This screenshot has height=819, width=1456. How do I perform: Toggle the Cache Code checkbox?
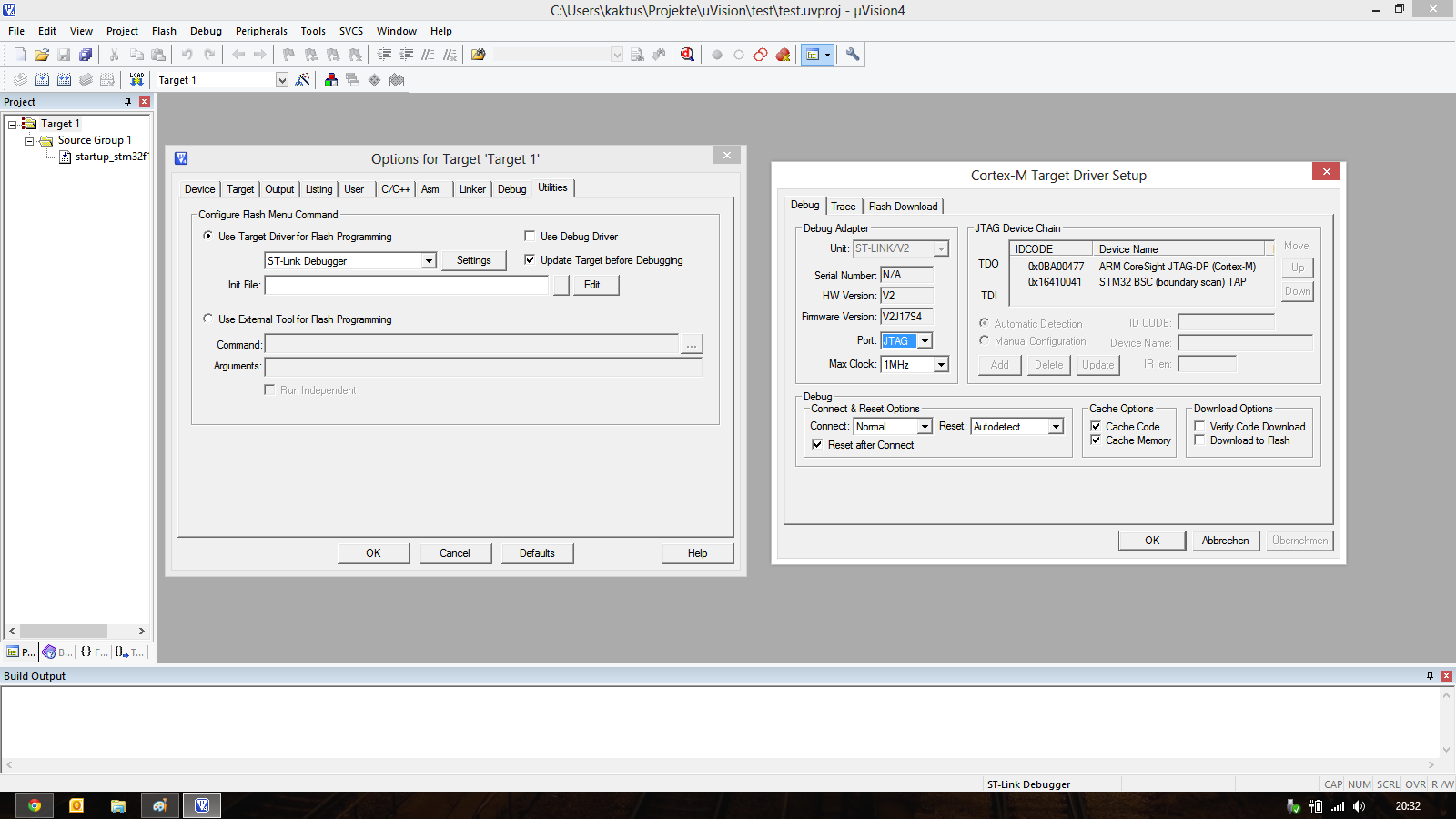point(1096,426)
